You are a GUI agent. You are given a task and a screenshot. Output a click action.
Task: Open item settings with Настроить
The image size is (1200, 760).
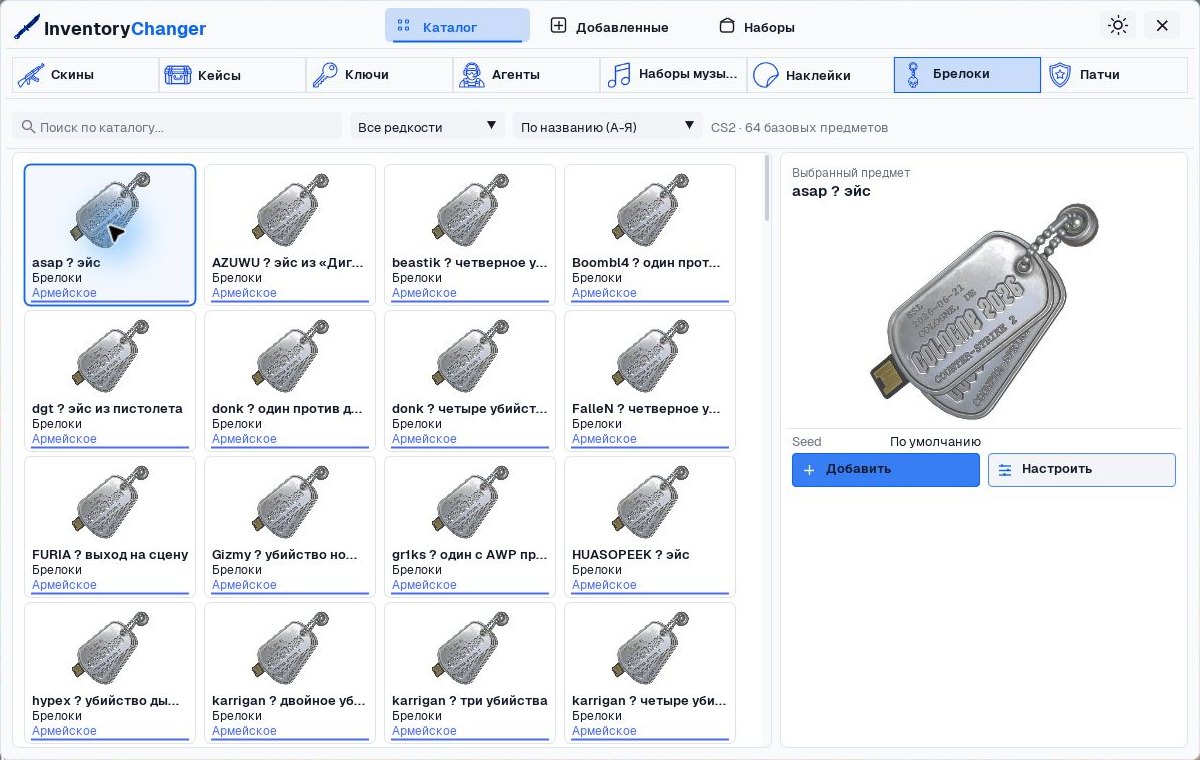tap(1082, 470)
